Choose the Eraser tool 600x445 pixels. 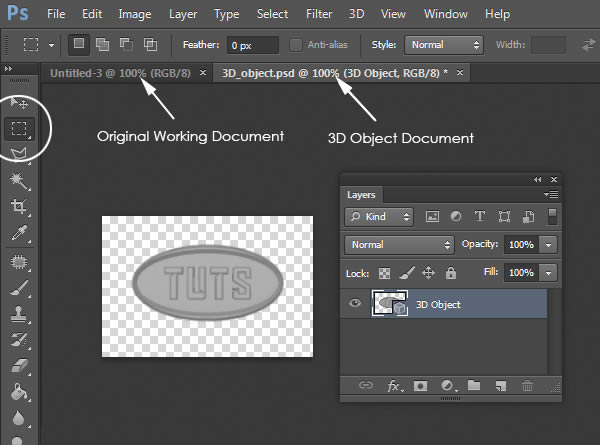(x=19, y=365)
